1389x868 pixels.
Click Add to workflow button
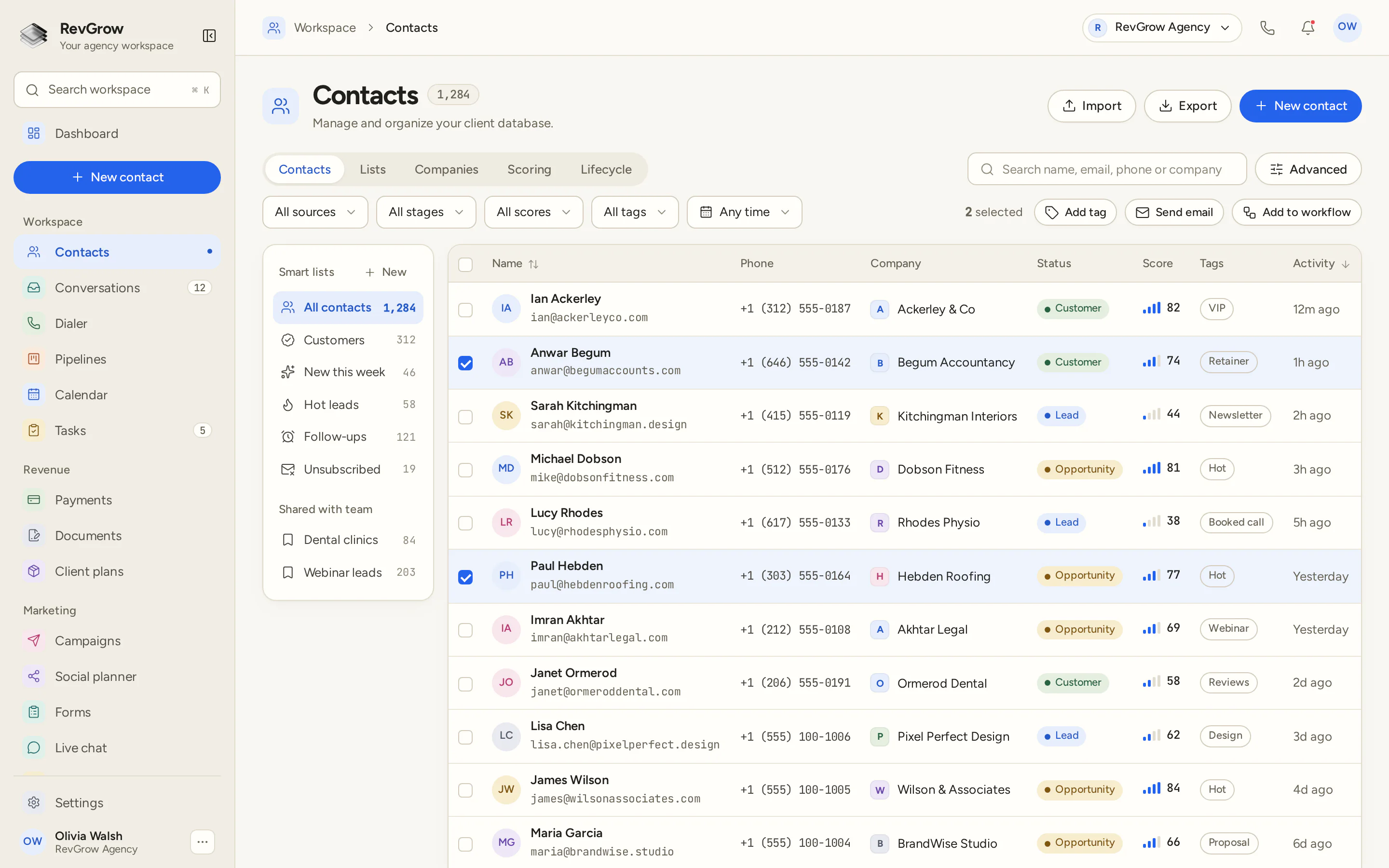[x=1296, y=212]
